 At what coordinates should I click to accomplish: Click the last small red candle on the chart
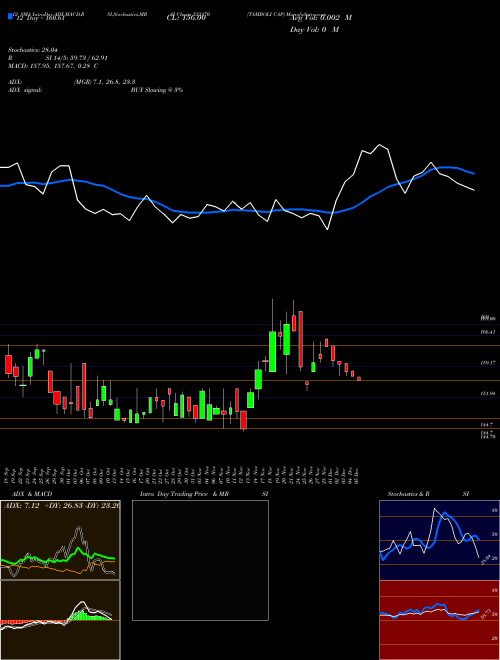[x=359, y=378]
